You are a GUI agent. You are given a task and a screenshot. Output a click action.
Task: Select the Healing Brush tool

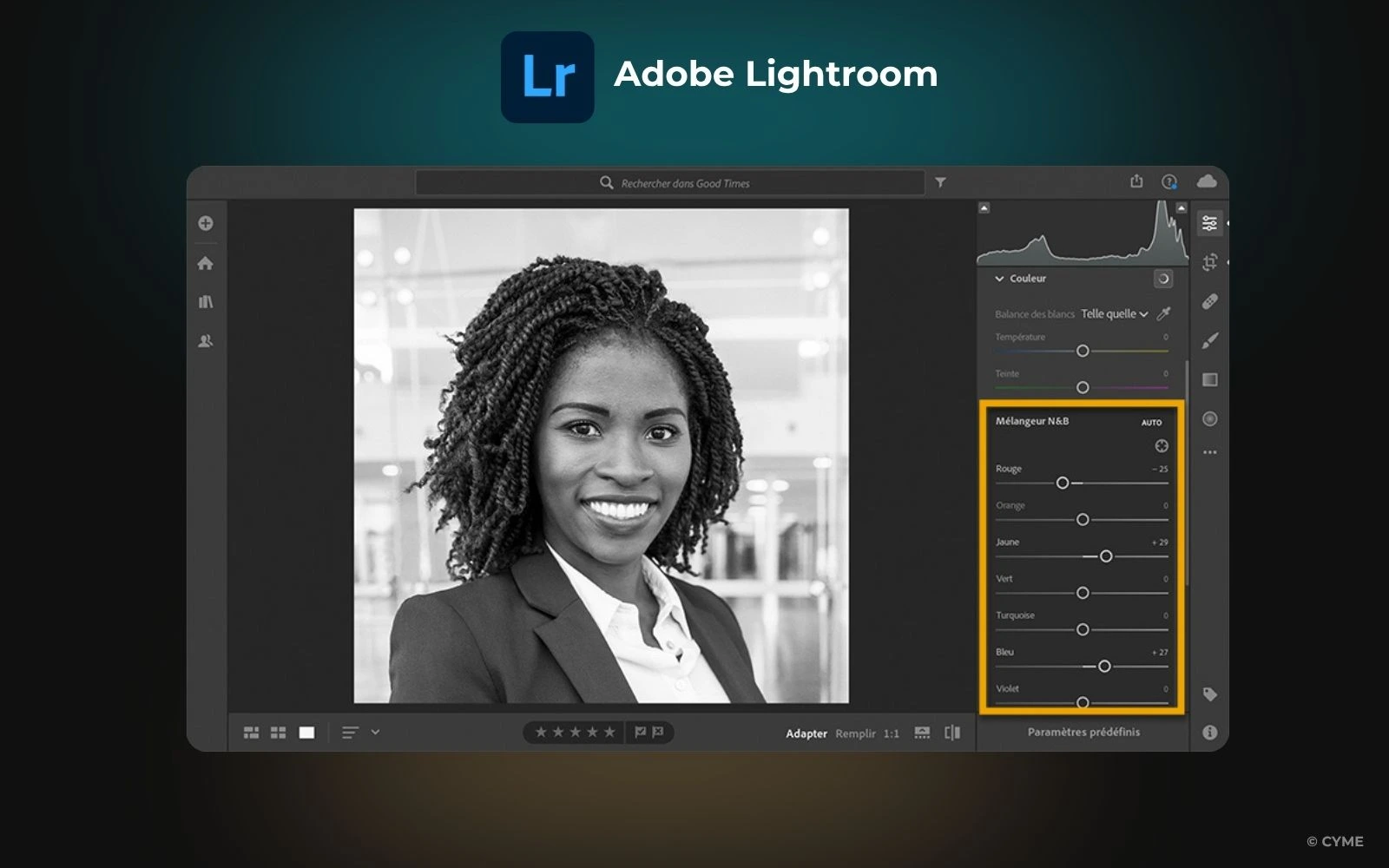pos(1209,301)
